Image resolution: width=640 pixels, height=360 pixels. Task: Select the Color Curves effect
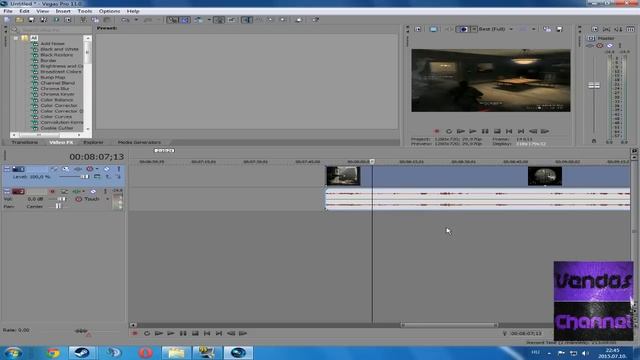click(56, 116)
